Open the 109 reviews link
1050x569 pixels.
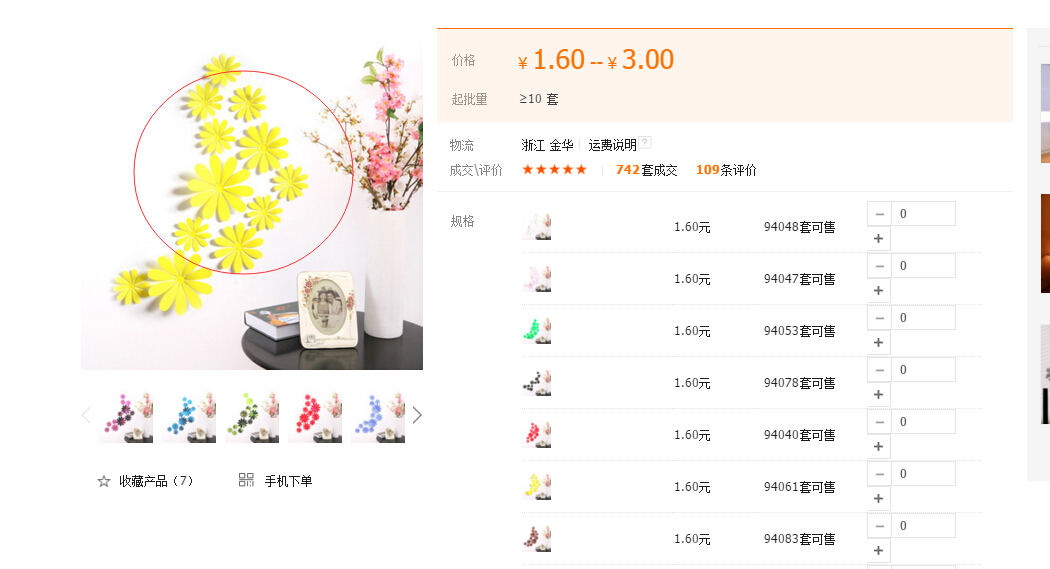click(726, 170)
